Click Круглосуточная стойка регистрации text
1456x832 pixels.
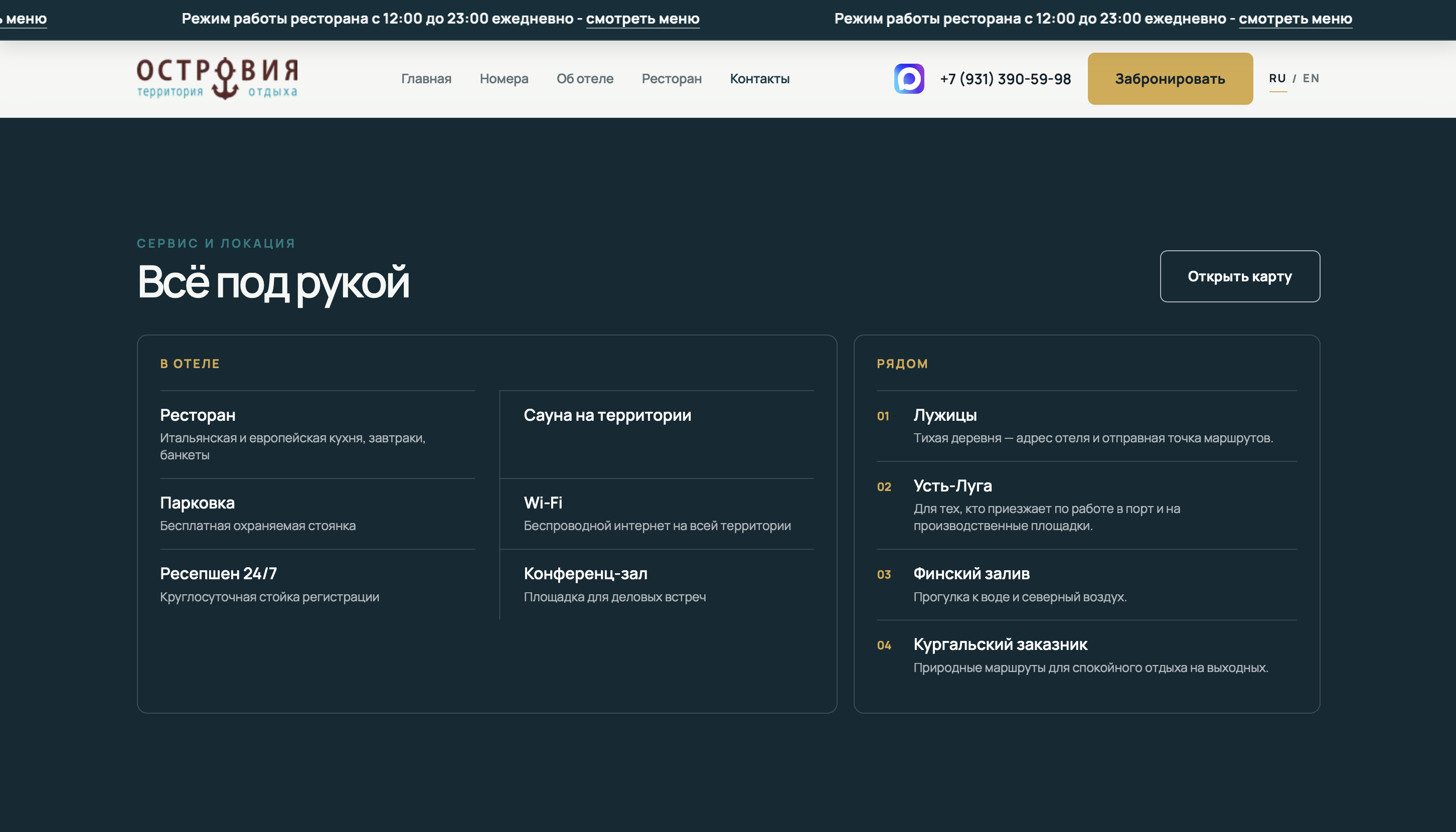270,597
